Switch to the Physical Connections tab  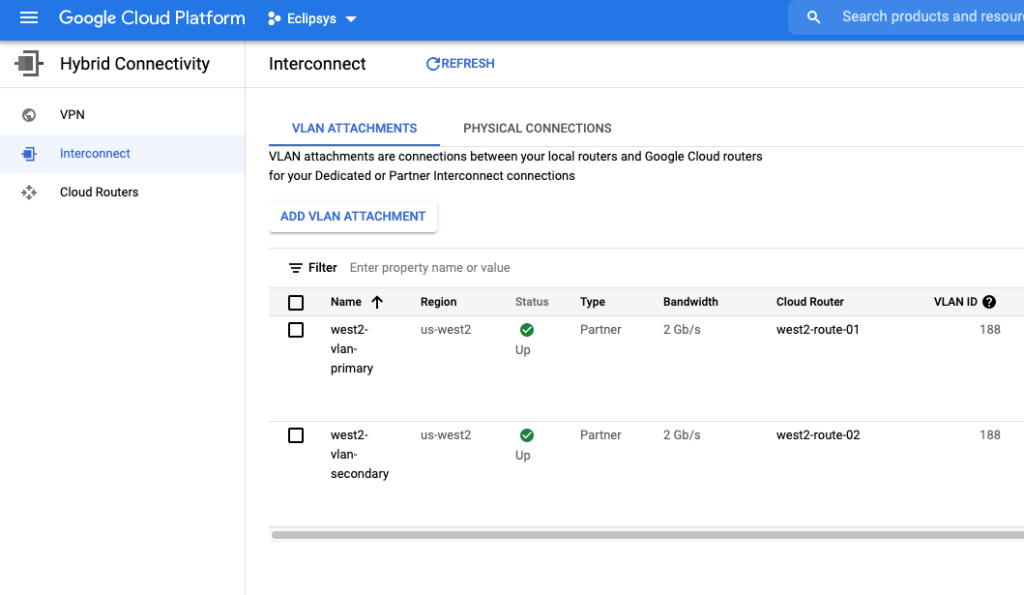click(x=537, y=128)
